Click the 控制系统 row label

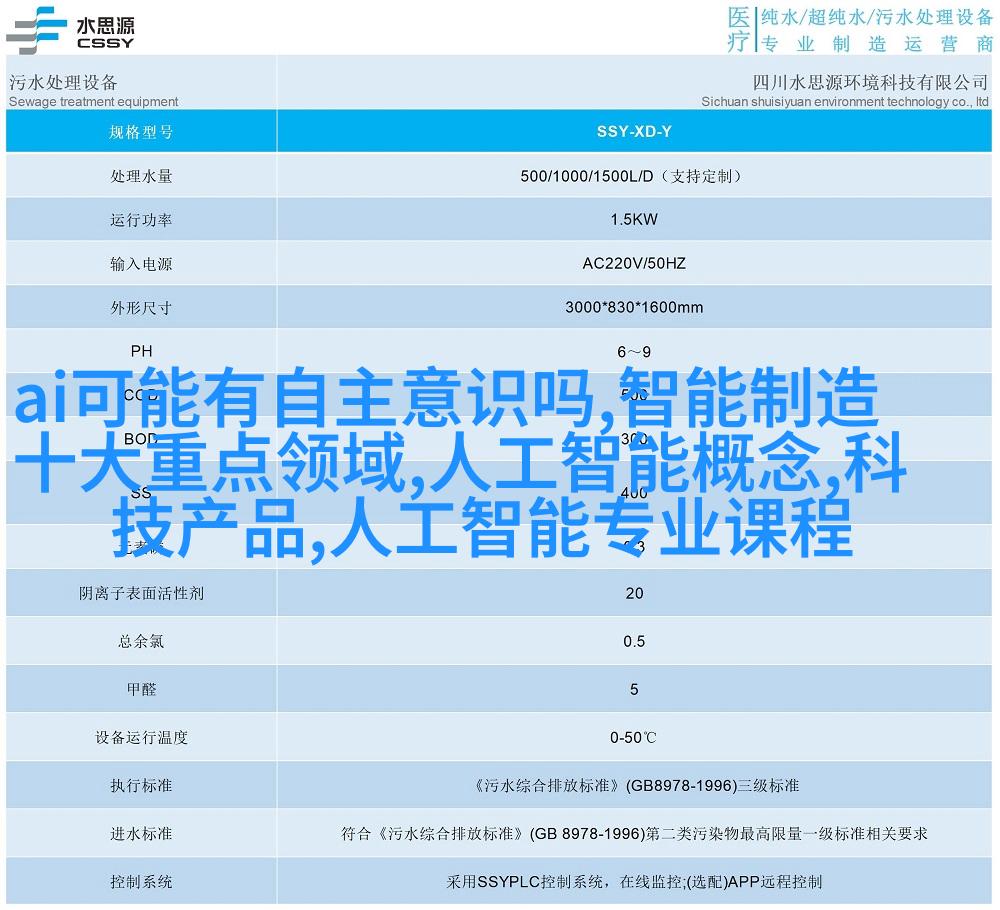pyautogui.click(x=141, y=882)
